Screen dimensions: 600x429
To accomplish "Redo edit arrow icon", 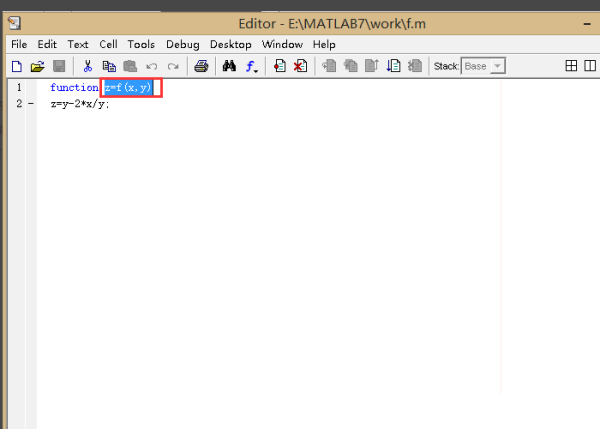I will [x=173, y=67].
